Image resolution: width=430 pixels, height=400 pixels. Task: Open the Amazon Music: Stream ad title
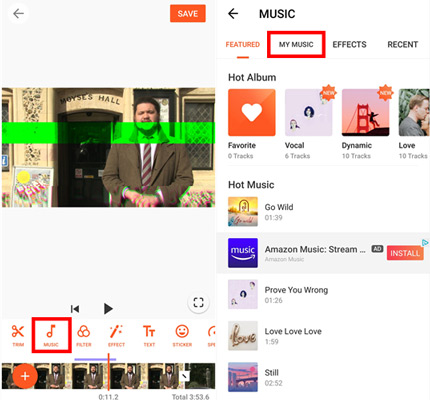click(315, 249)
